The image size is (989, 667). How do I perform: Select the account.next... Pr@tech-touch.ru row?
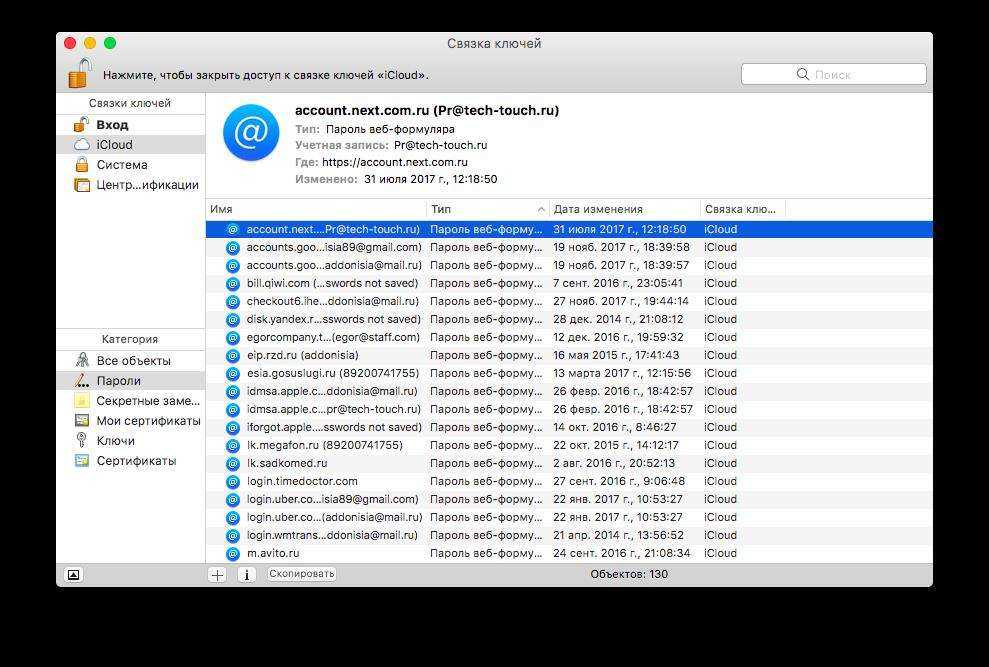coord(569,229)
